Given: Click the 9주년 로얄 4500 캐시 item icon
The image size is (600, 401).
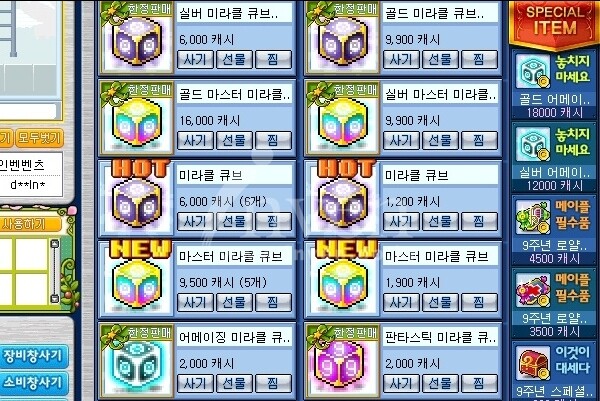Looking at the screenshot, I should coord(533,217).
